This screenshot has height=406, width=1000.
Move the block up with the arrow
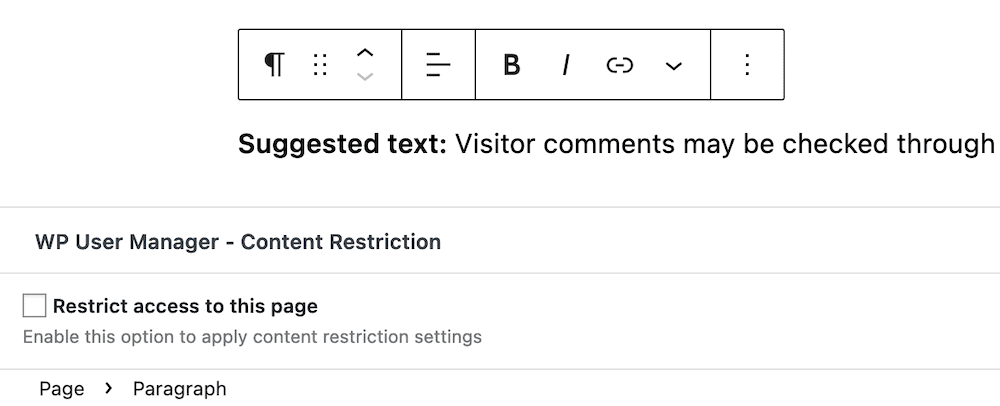coord(364,54)
